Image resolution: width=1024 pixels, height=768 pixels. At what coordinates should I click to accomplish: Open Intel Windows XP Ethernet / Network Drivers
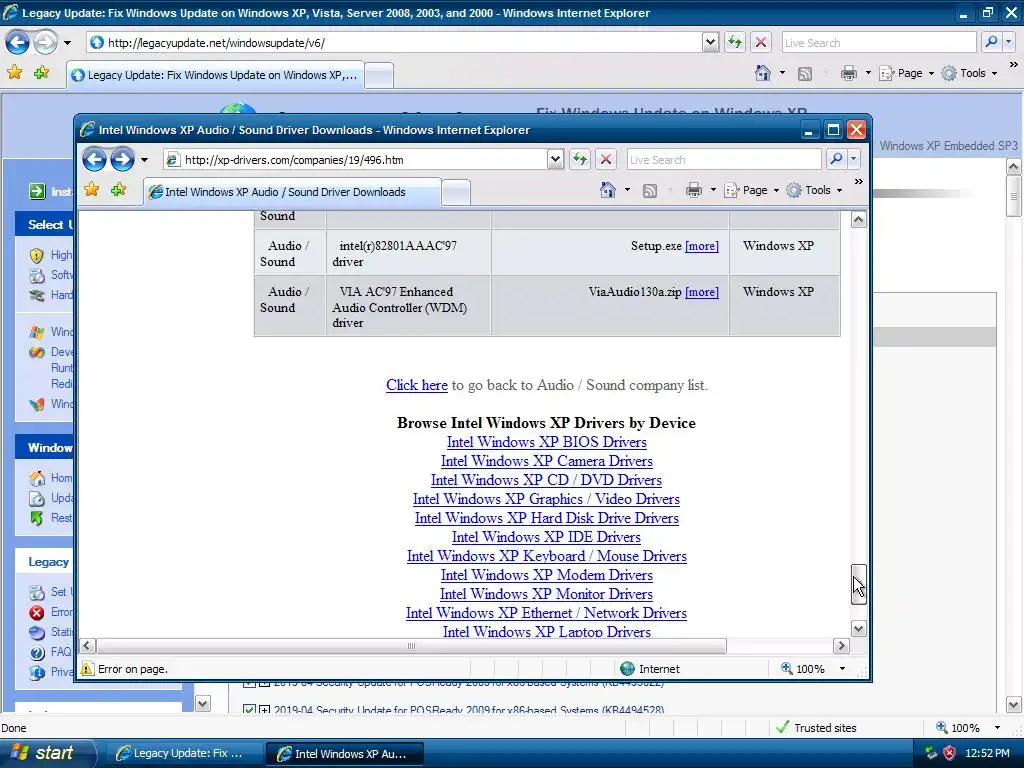click(x=546, y=613)
